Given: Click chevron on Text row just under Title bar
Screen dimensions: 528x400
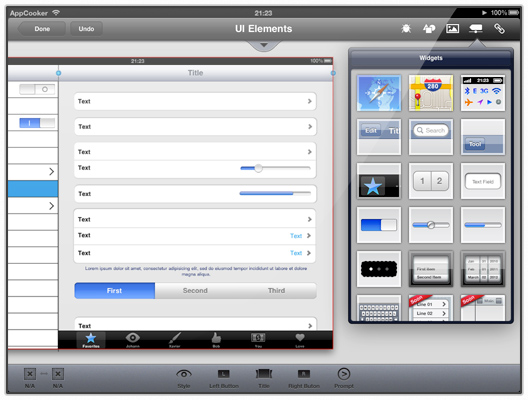Looking at the screenshot, I should pos(309,101).
